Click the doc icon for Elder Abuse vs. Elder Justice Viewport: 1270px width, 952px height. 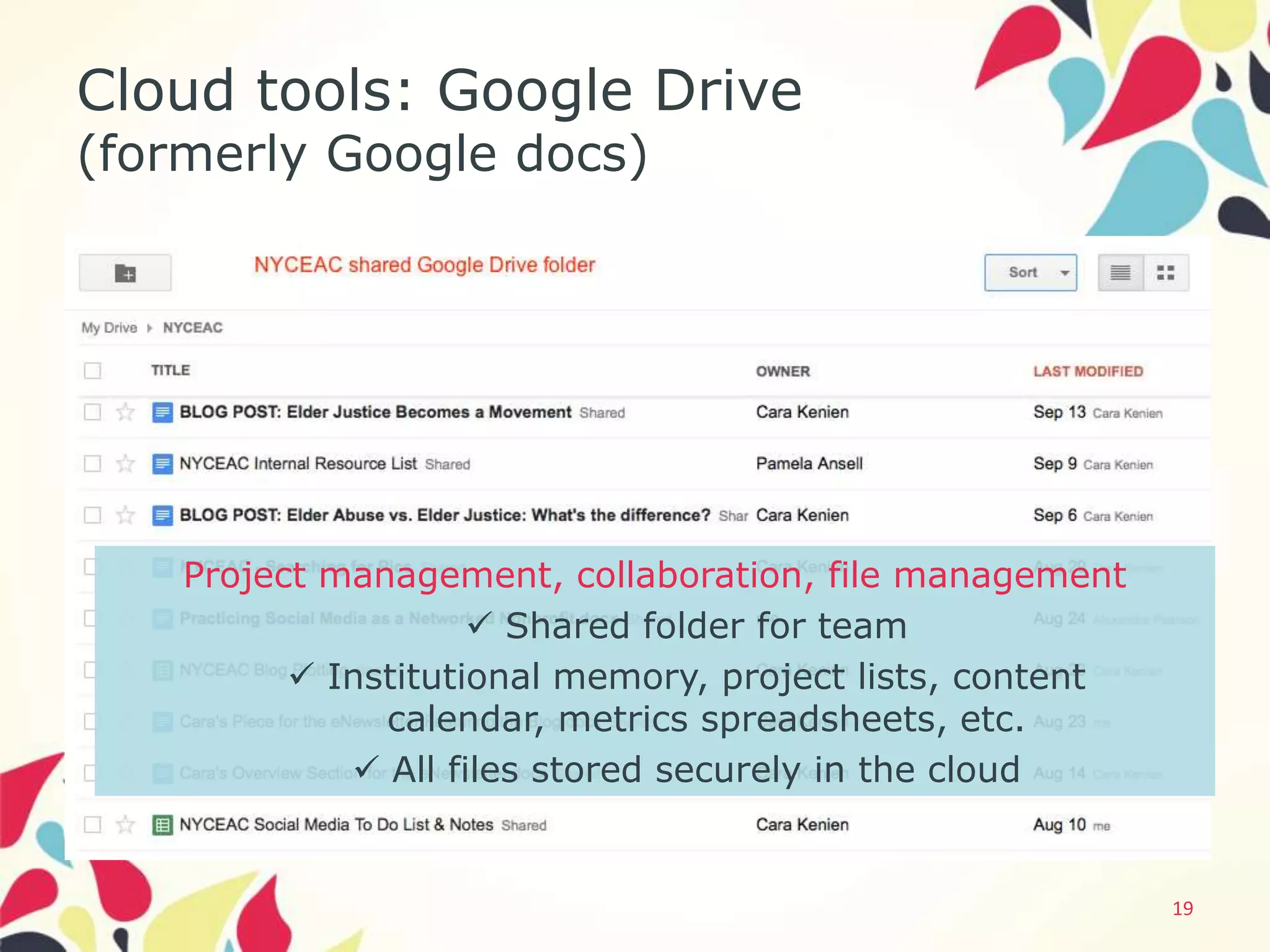(x=162, y=515)
